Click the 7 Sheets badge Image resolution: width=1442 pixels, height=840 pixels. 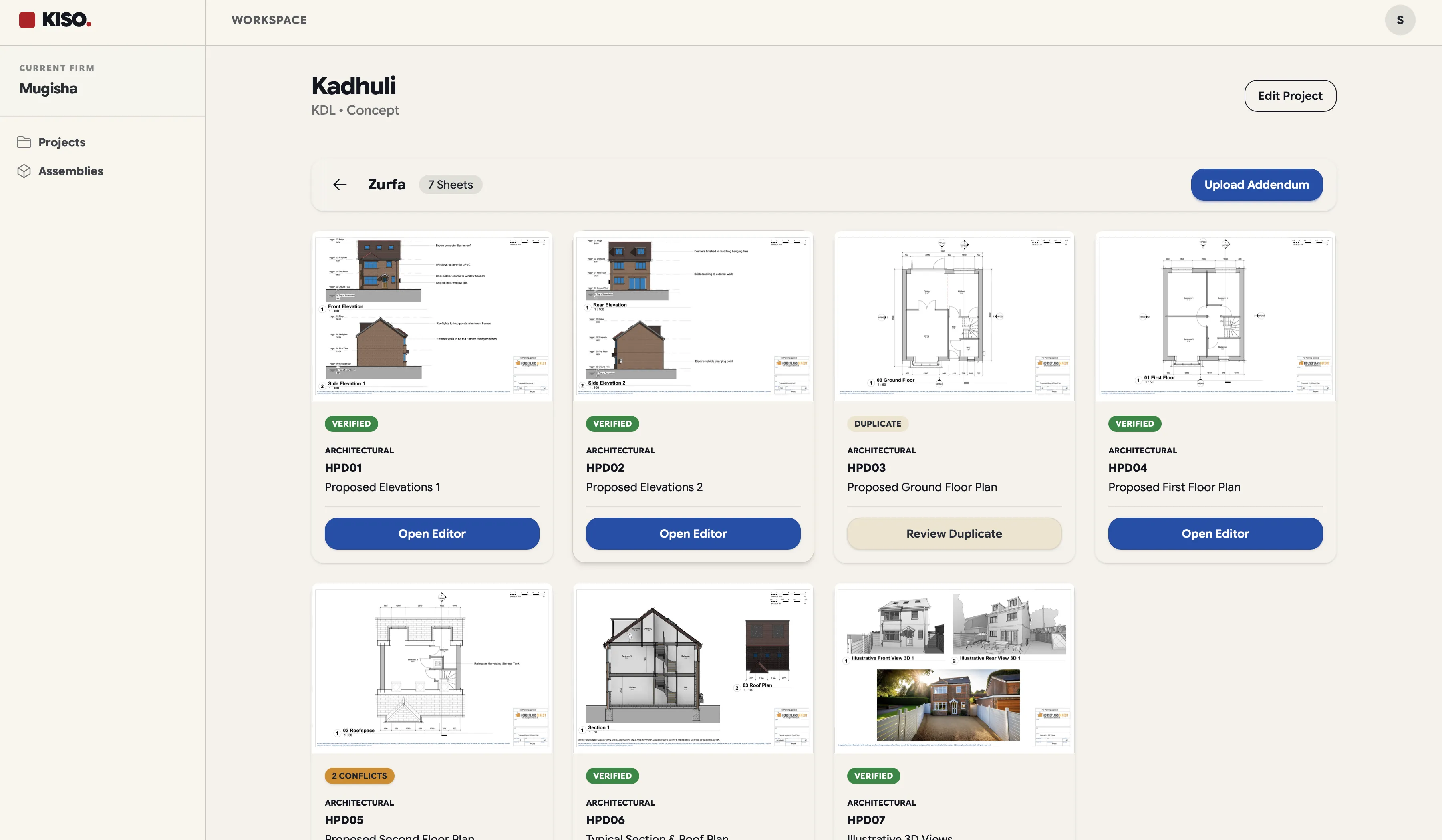point(450,185)
